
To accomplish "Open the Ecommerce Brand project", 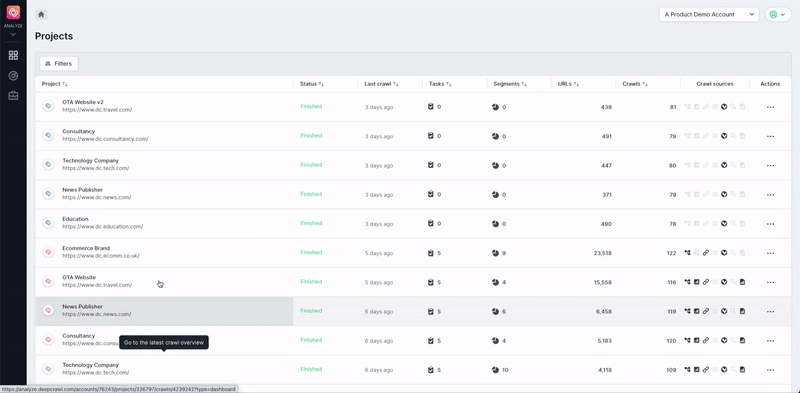I will tap(86, 248).
